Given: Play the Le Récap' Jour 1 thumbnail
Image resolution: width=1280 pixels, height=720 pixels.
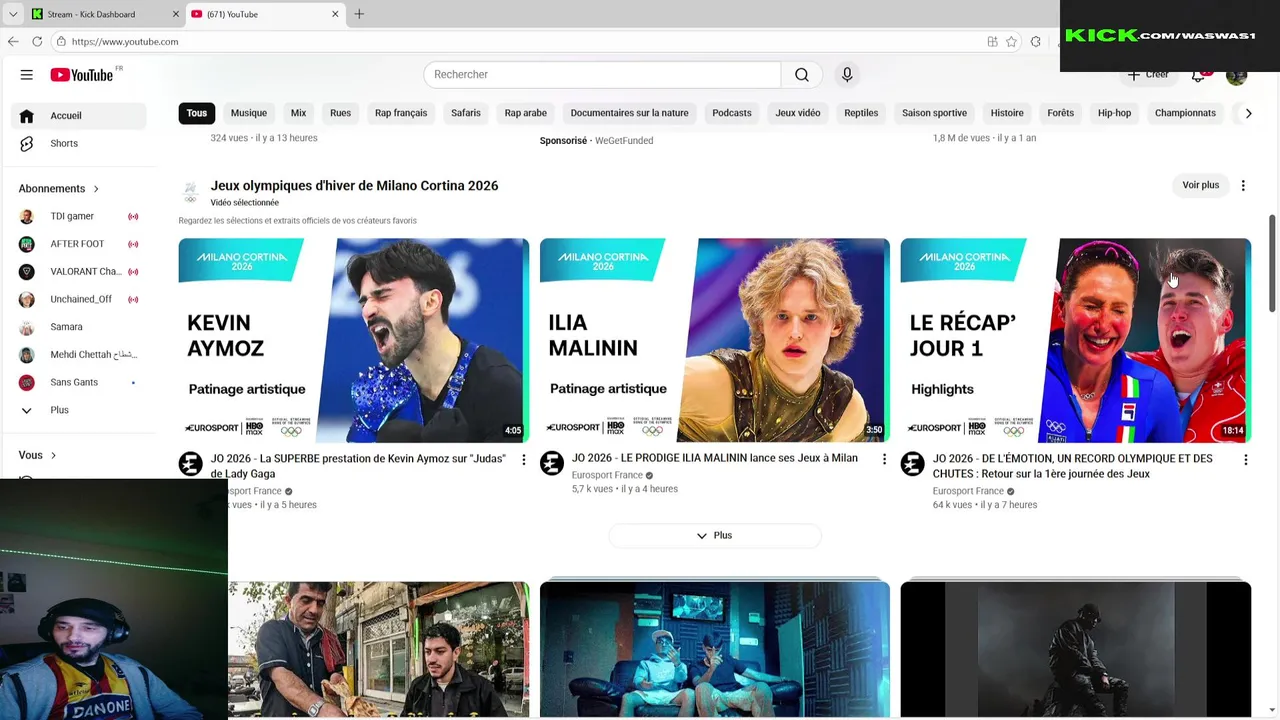Looking at the screenshot, I should click(1076, 340).
